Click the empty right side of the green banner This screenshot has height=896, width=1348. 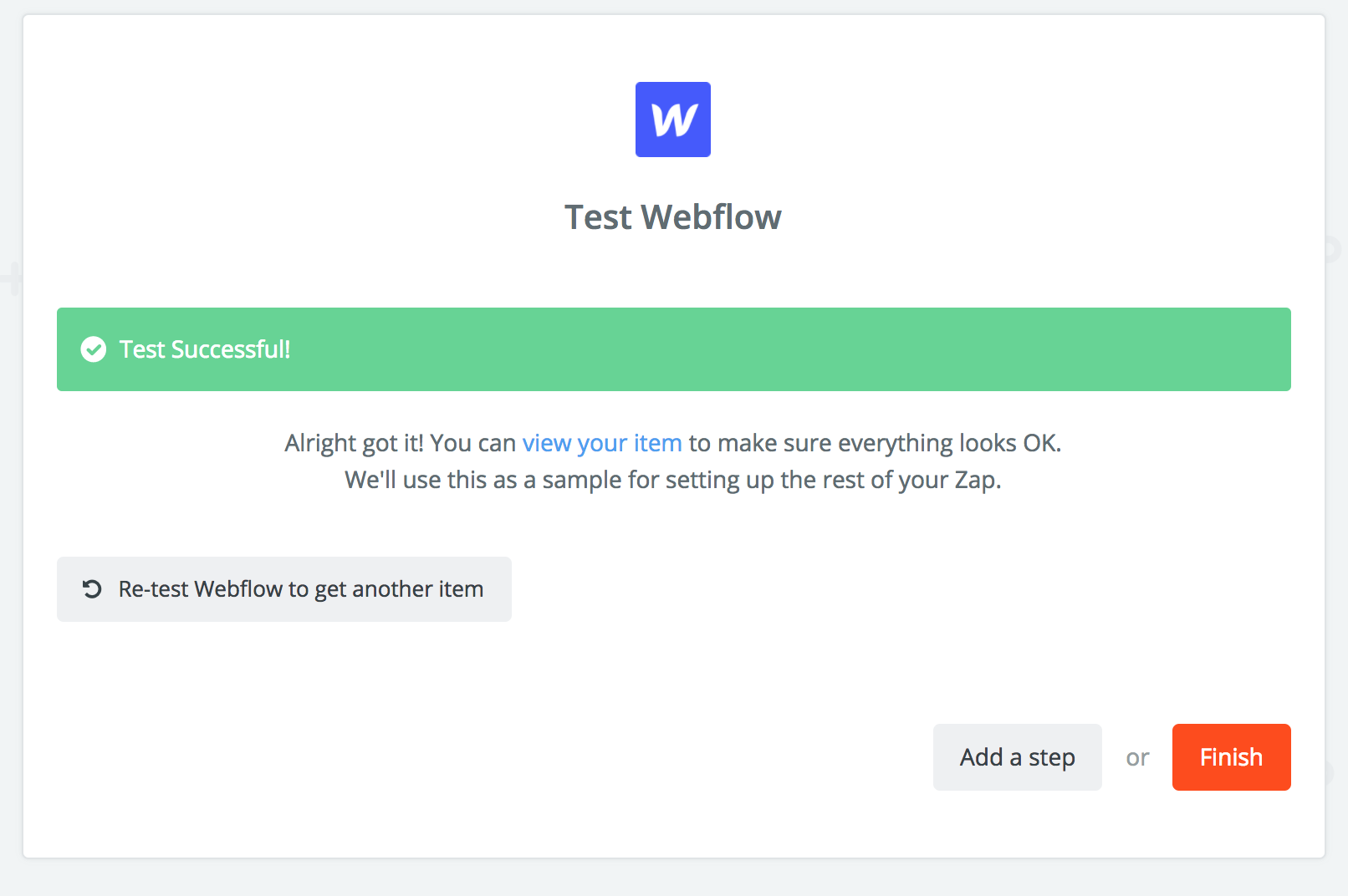click(920, 349)
